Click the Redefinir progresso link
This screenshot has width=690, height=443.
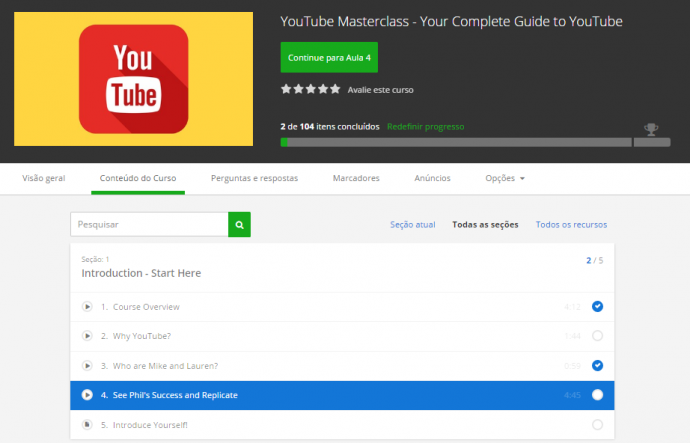426,127
